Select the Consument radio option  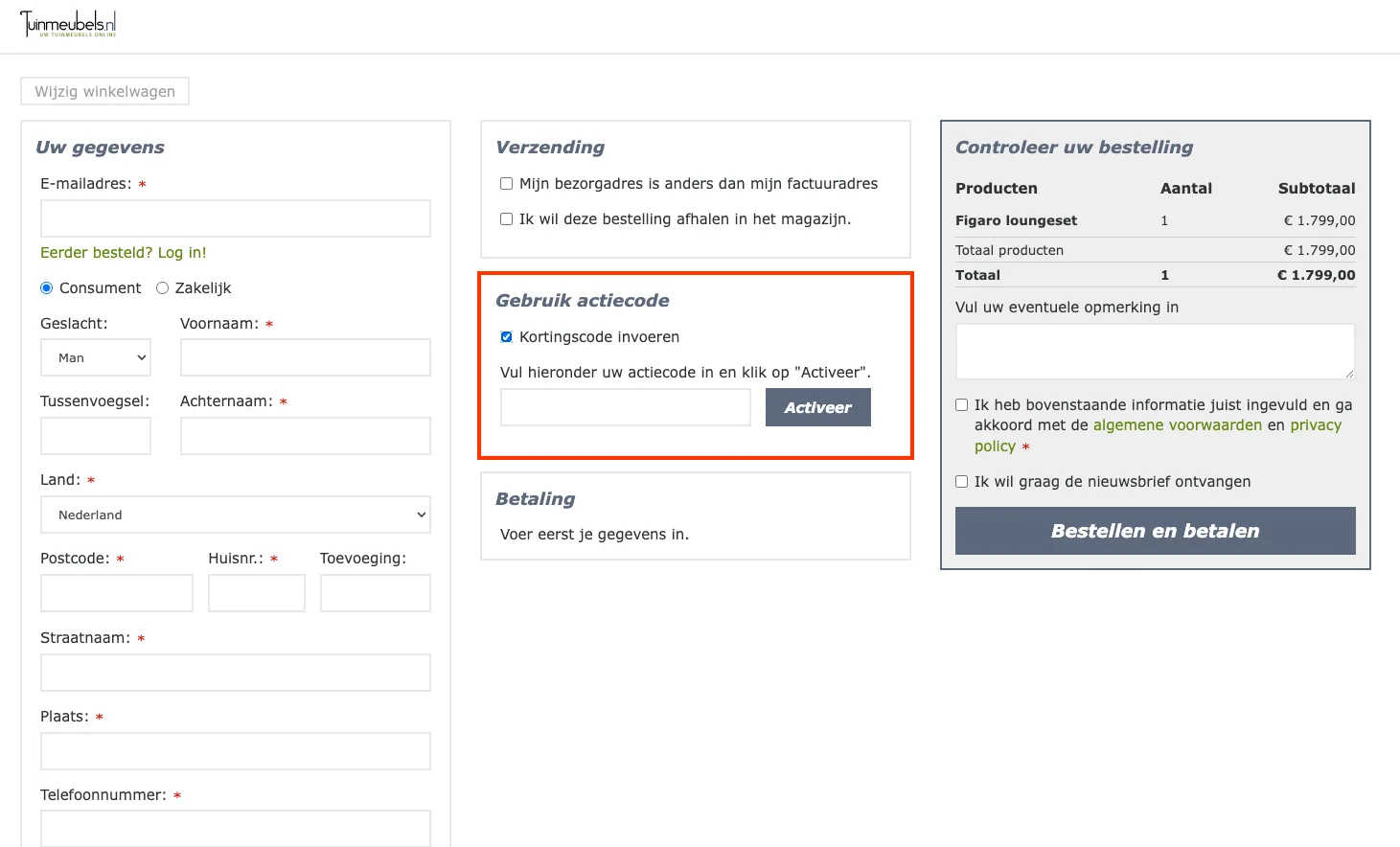coord(47,288)
